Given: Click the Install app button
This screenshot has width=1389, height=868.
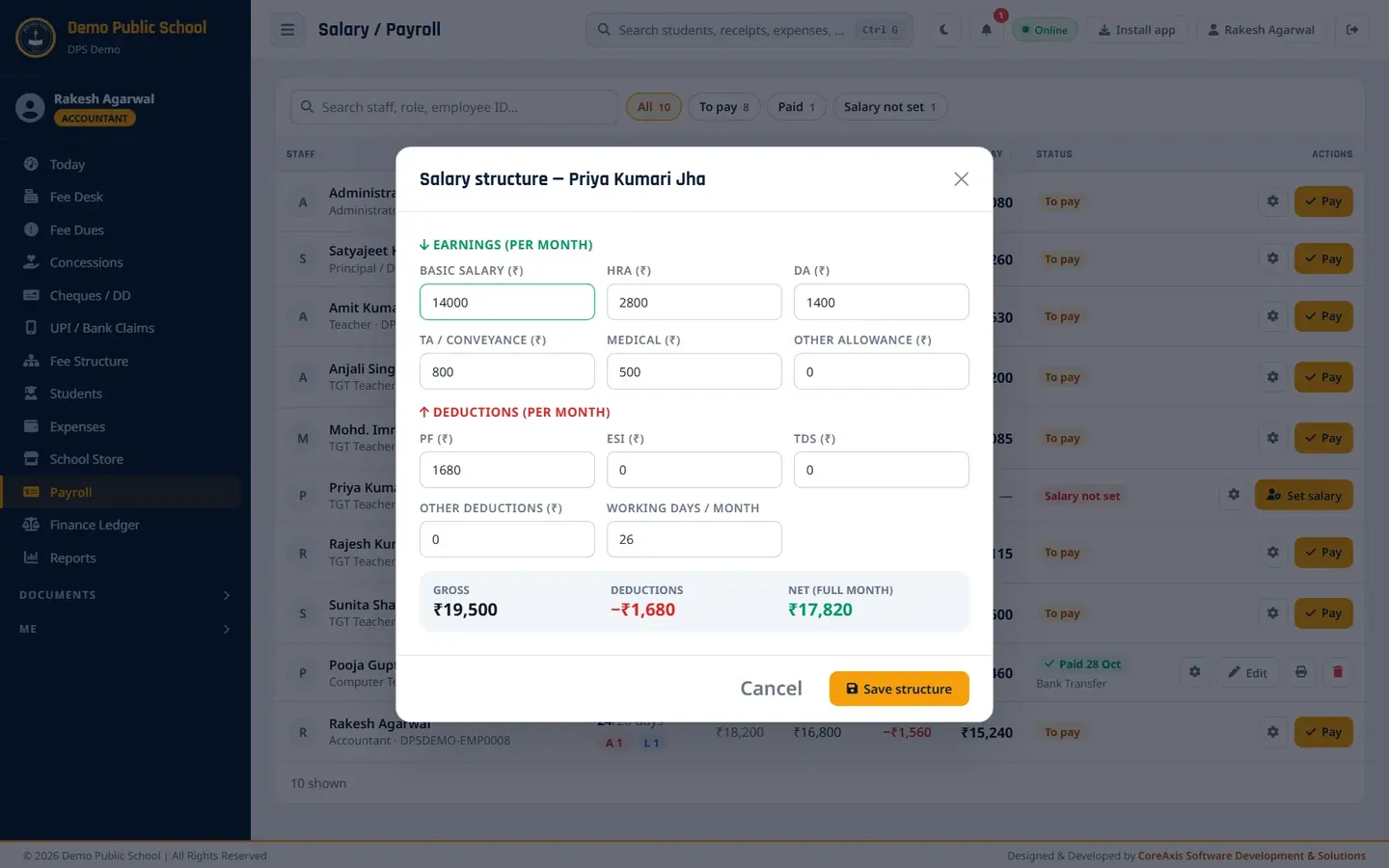Looking at the screenshot, I should pos(1137,30).
